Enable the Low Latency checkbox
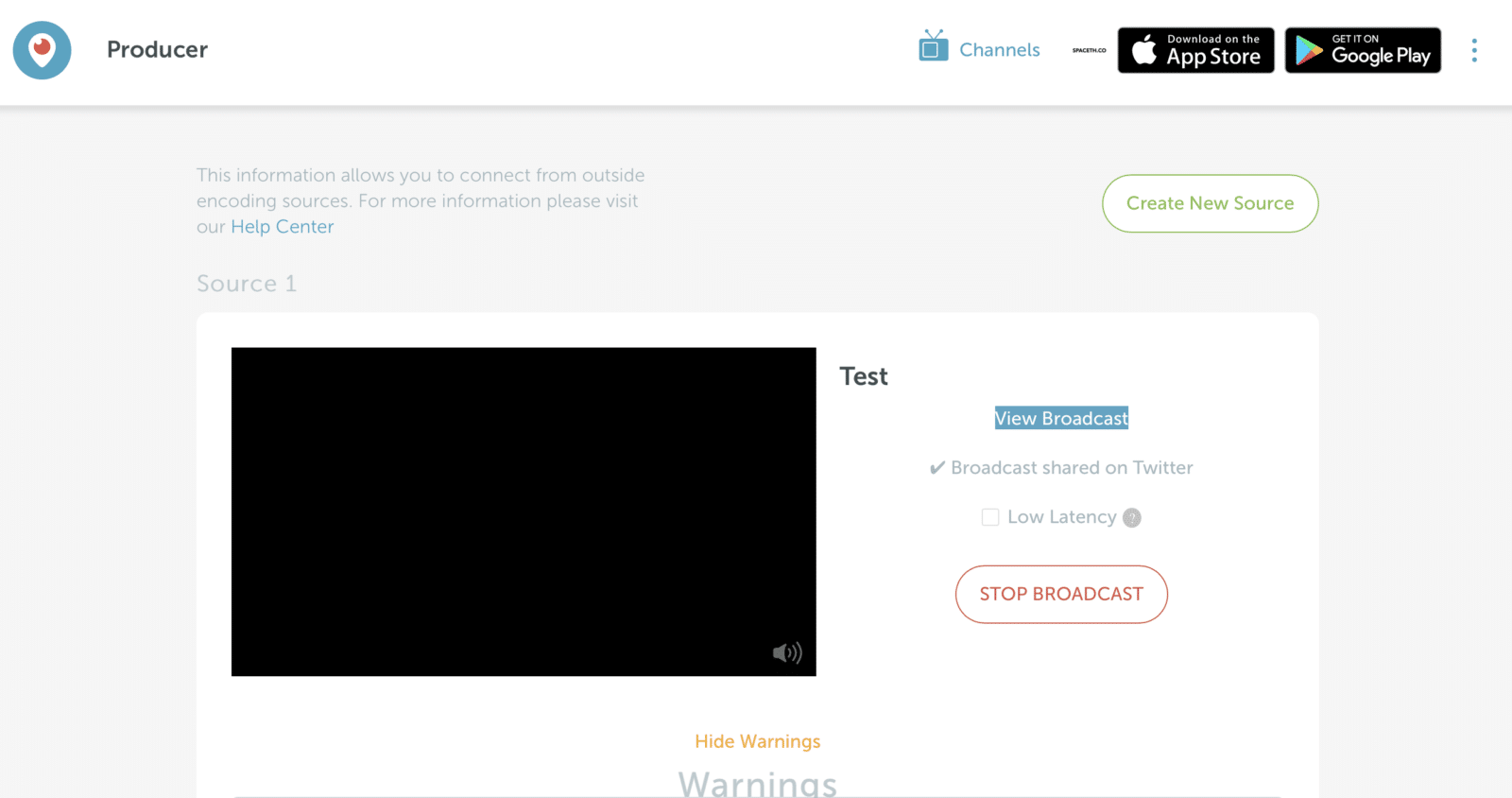 [x=990, y=517]
